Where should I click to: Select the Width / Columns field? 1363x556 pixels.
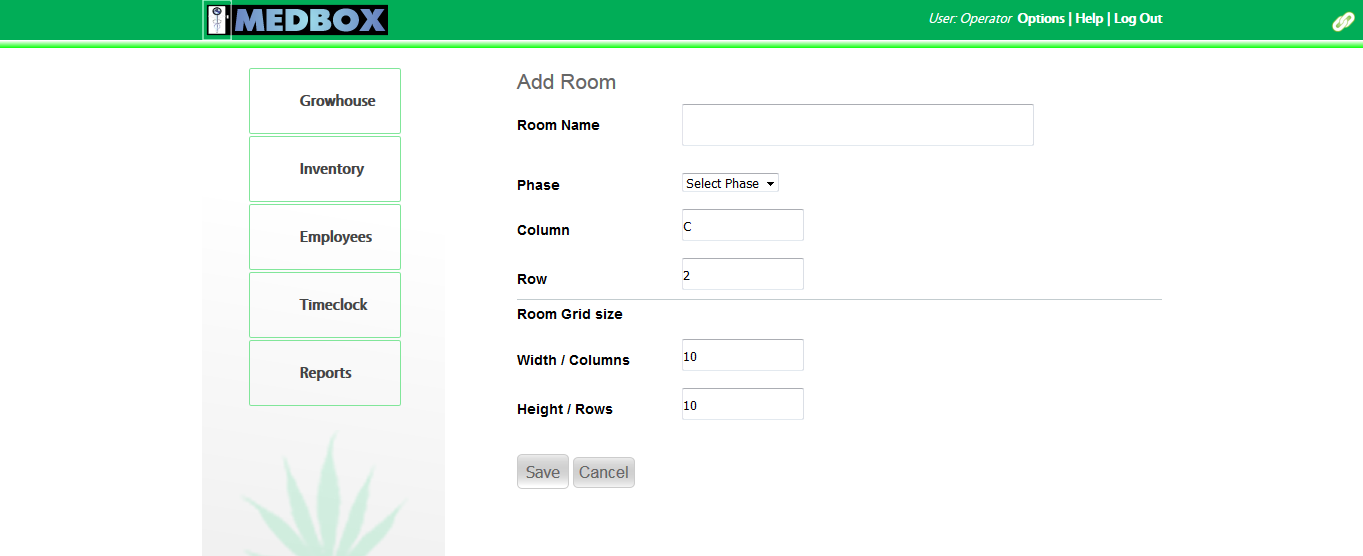[743, 355]
